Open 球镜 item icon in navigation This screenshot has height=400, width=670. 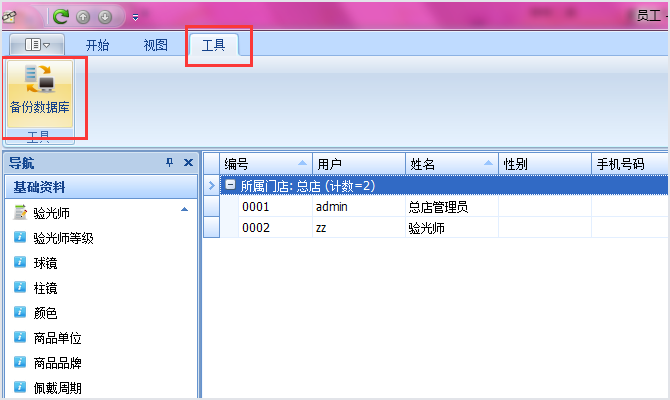(20, 262)
